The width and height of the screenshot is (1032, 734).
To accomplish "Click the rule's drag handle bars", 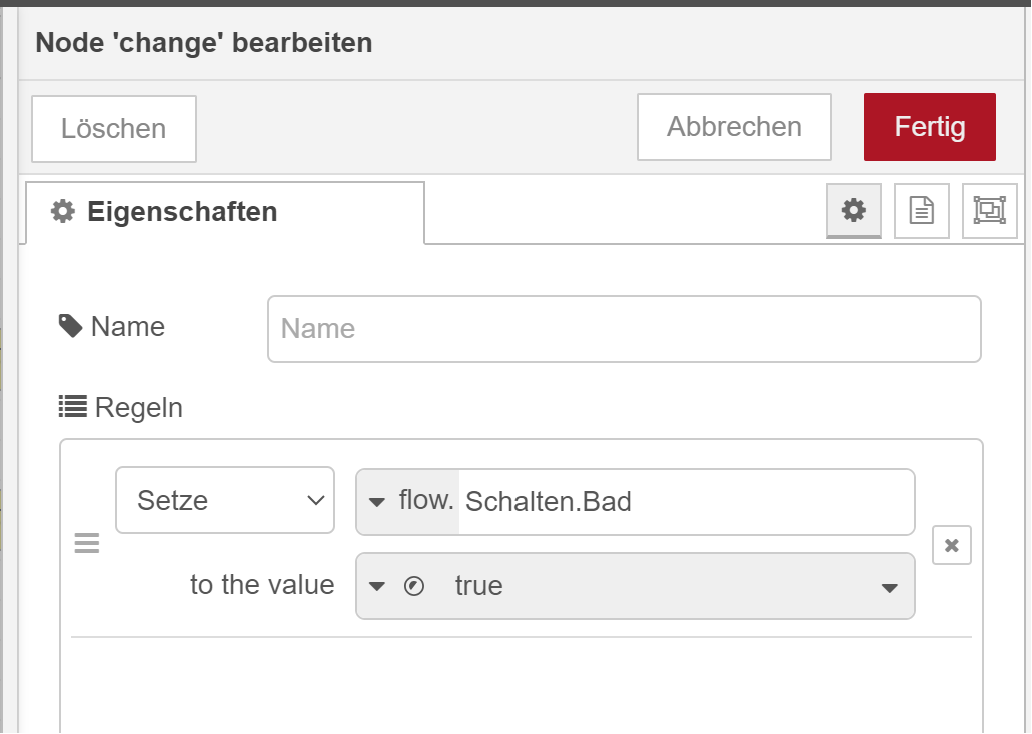I will click(87, 544).
